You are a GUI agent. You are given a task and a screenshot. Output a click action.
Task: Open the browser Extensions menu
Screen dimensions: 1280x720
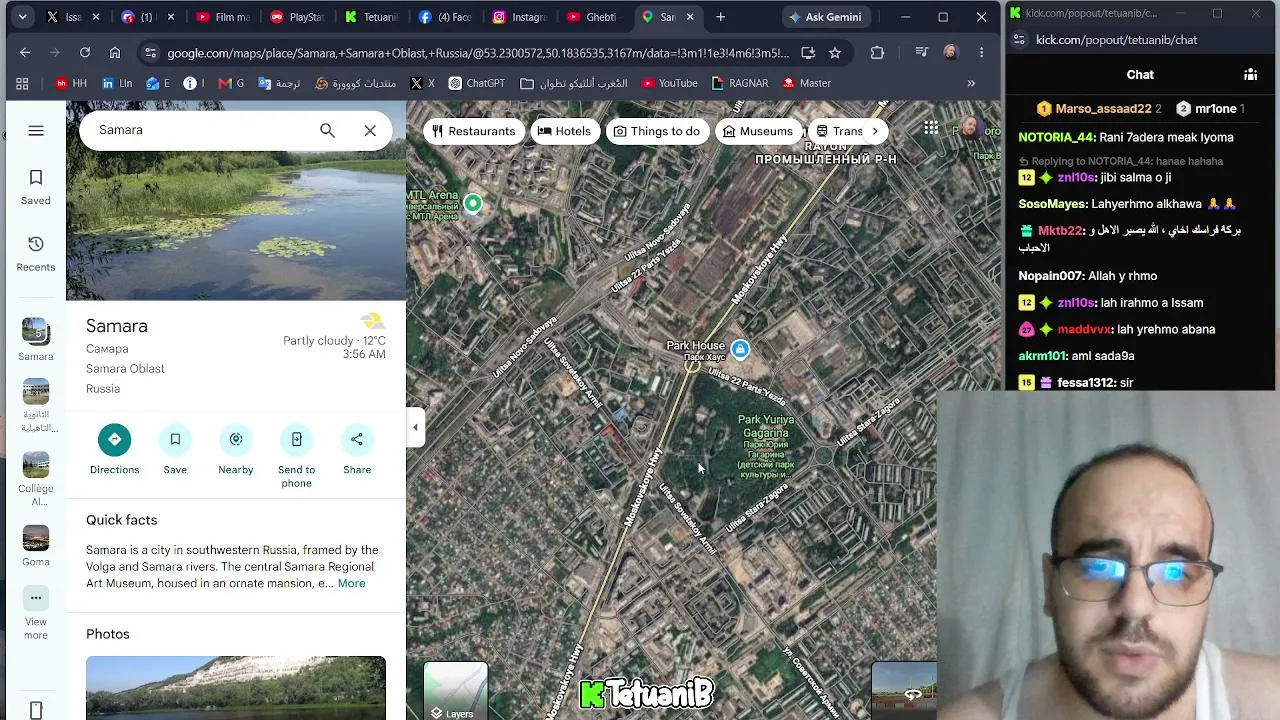coord(877,53)
